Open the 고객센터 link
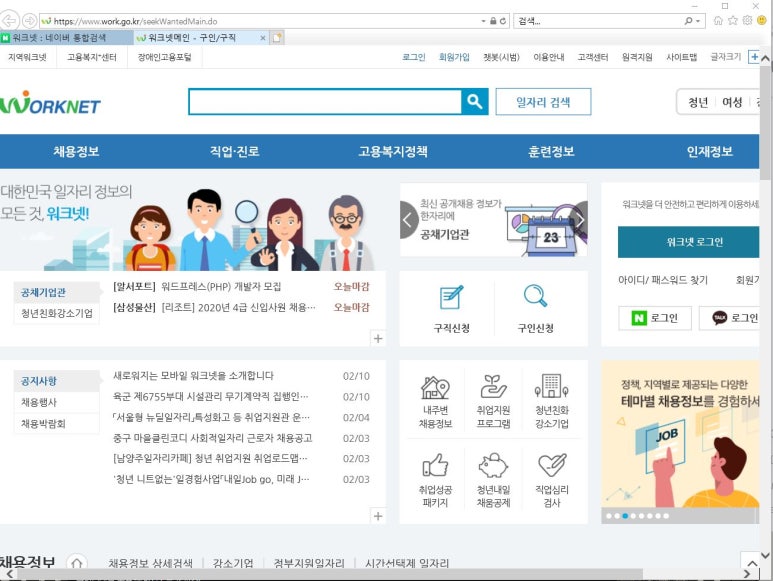The width and height of the screenshot is (773, 581). coord(593,57)
